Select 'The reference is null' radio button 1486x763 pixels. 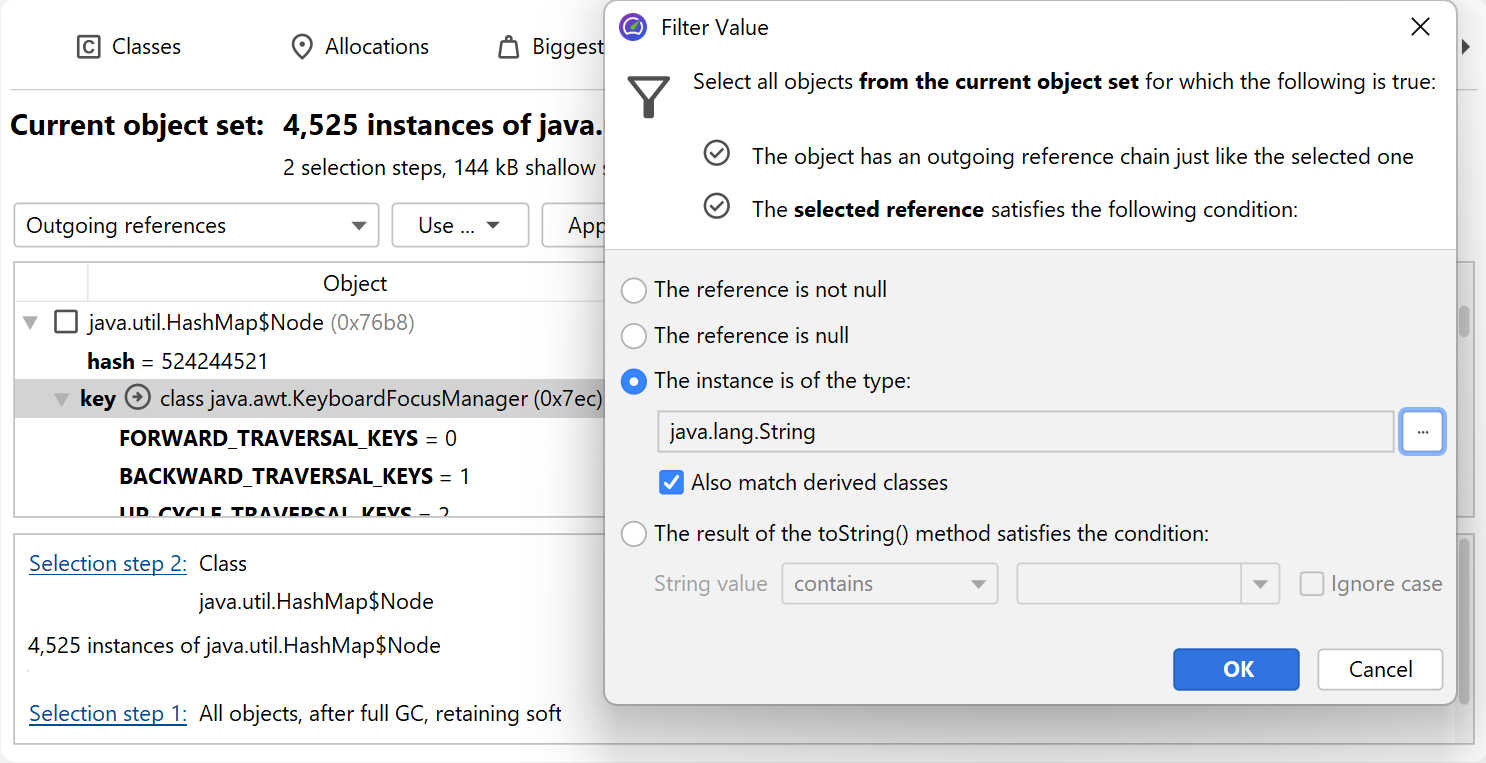[634, 336]
